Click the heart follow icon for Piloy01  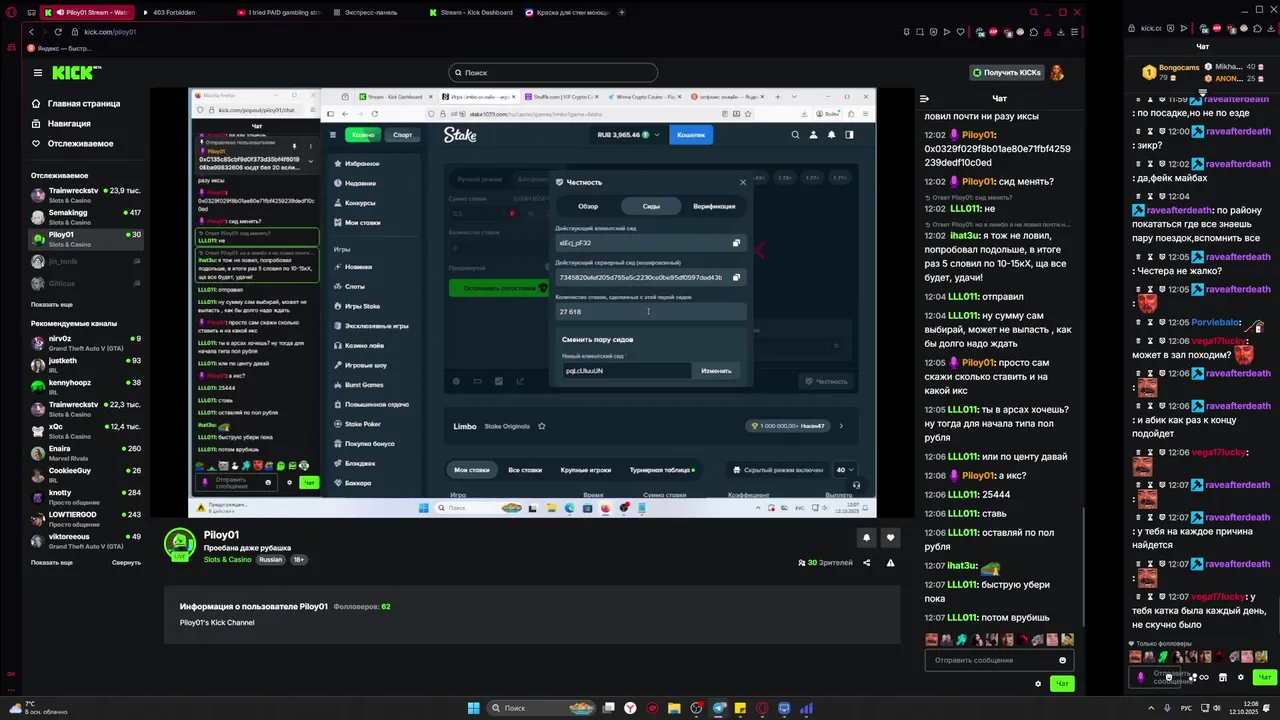890,538
